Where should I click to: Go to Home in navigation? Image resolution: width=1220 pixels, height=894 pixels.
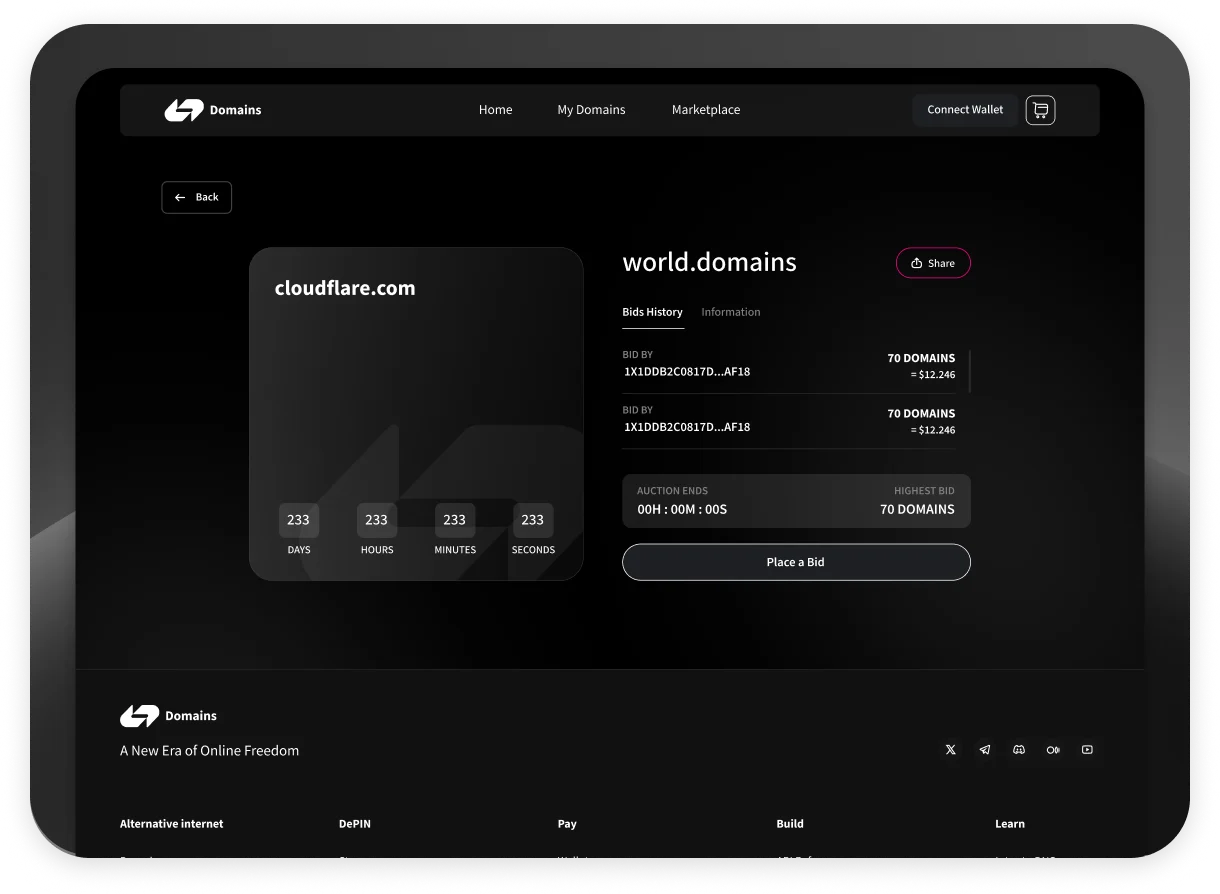coord(495,110)
